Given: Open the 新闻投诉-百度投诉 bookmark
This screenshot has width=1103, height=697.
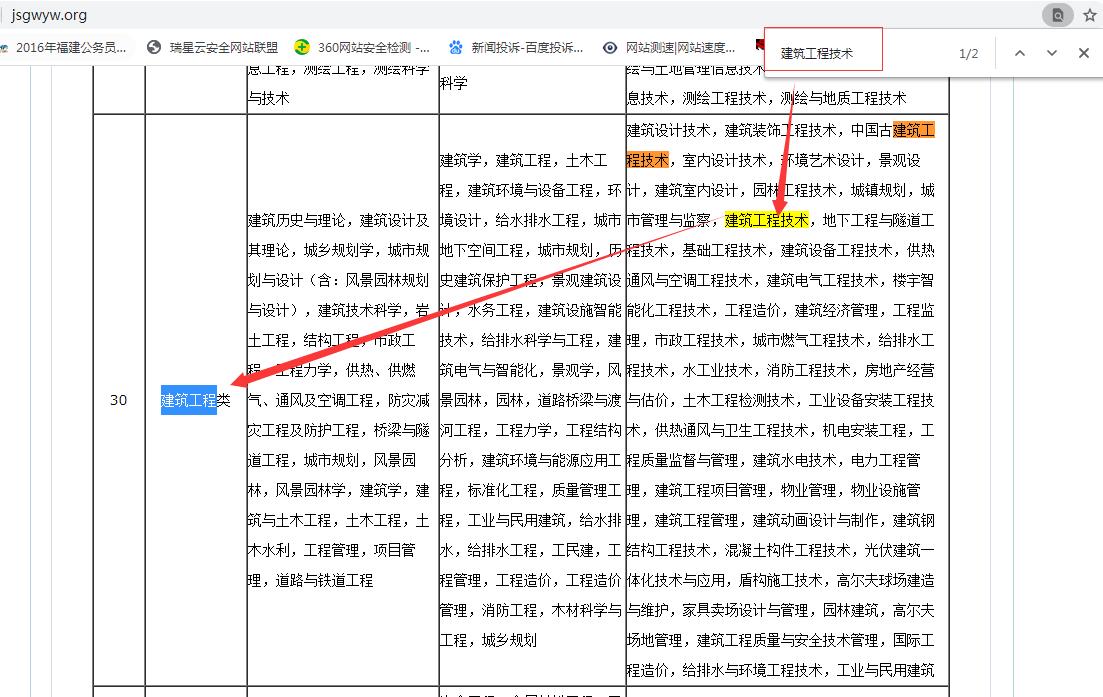Looking at the screenshot, I should [x=516, y=48].
